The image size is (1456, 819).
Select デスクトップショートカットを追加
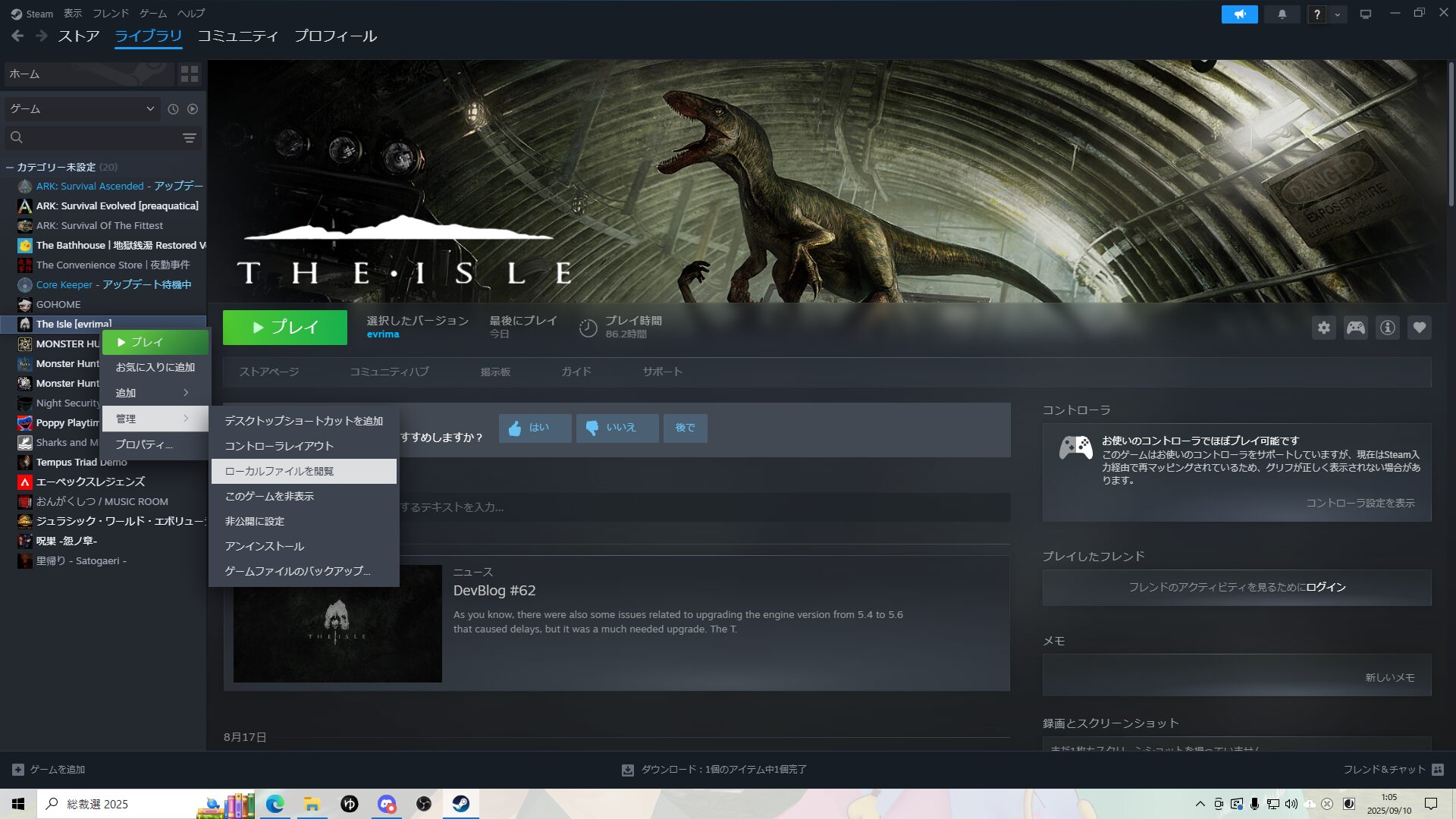pyautogui.click(x=304, y=421)
